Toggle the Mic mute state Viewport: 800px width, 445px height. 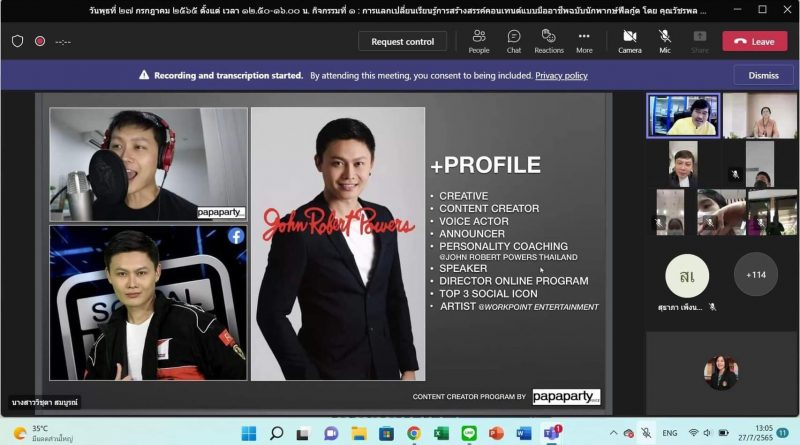(665, 41)
